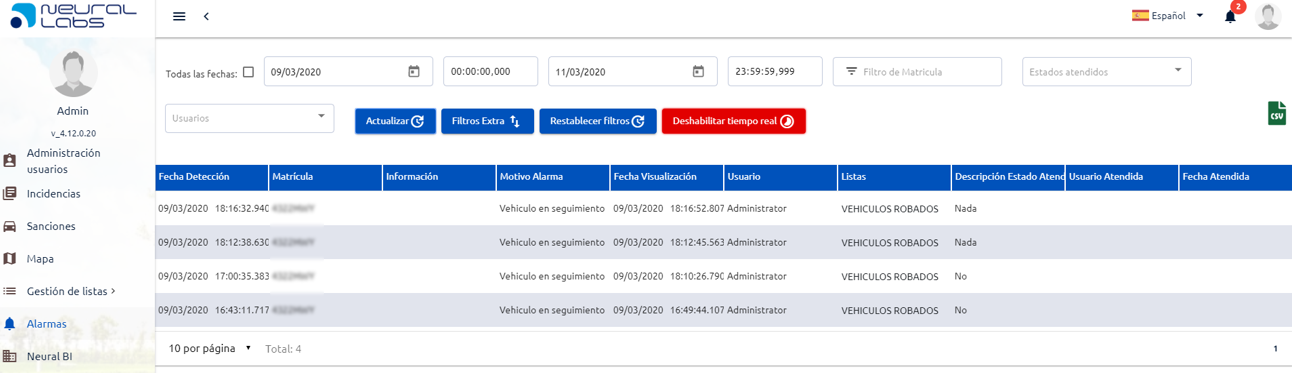
Task: Open Administración usuarios menu item
Action: point(64,161)
